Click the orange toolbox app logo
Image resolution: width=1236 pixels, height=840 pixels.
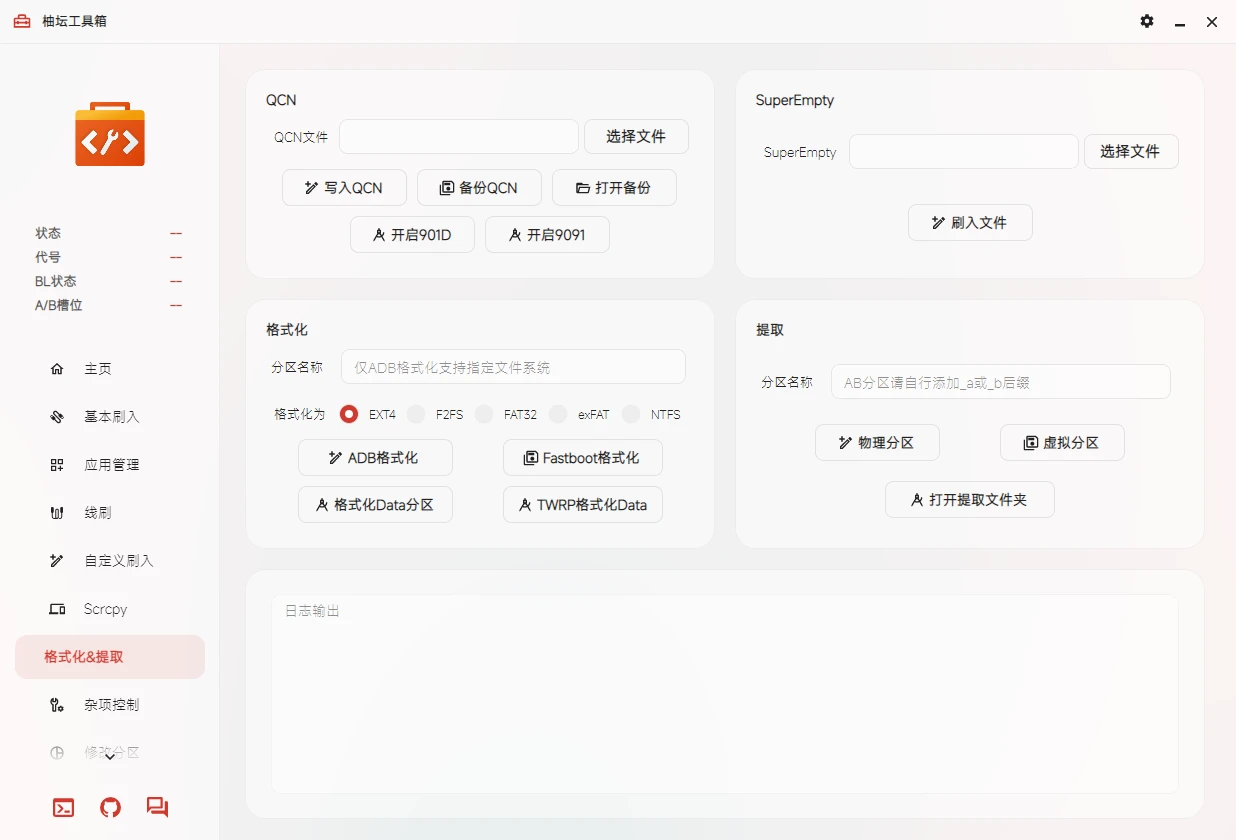110,135
